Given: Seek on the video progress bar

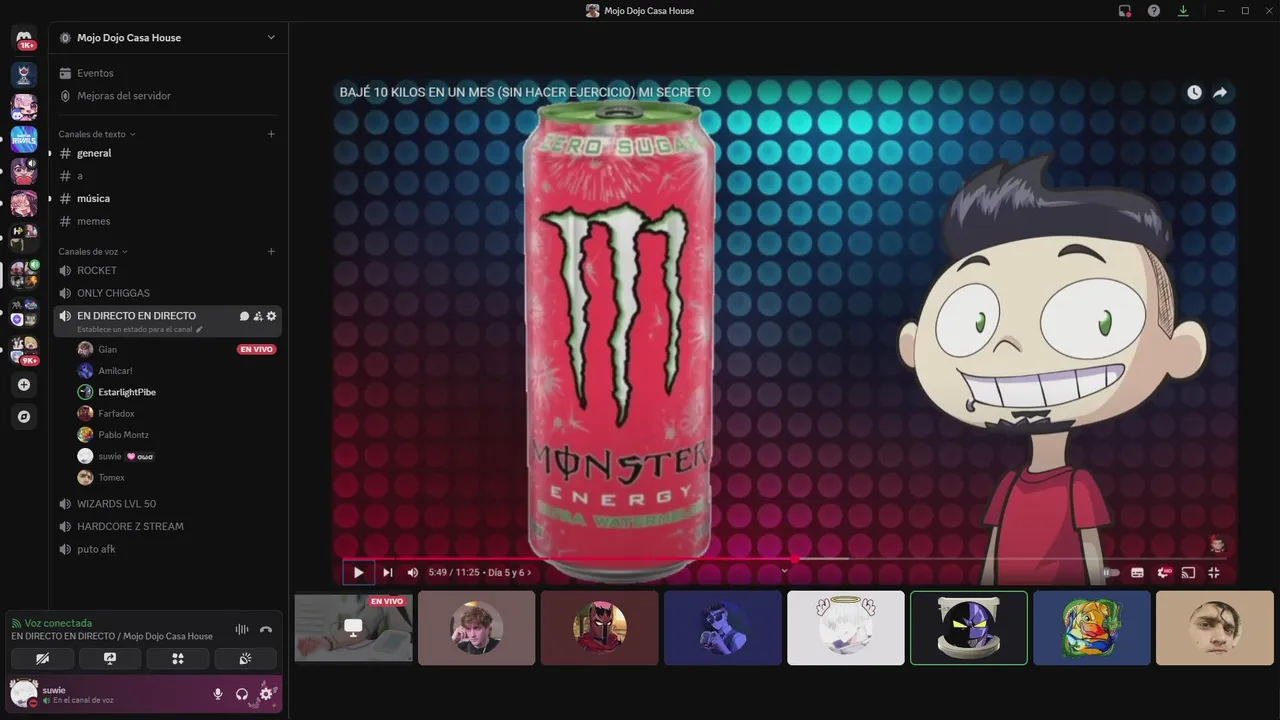Looking at the screenshot, I should click(782, 558).
